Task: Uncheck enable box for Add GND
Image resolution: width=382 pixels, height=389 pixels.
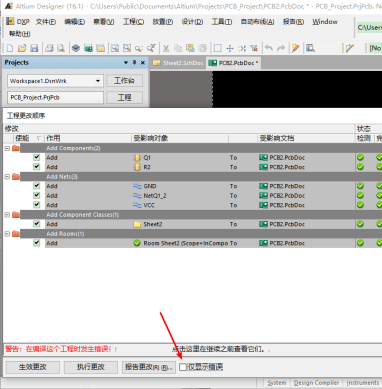Action: pos(37,186)
